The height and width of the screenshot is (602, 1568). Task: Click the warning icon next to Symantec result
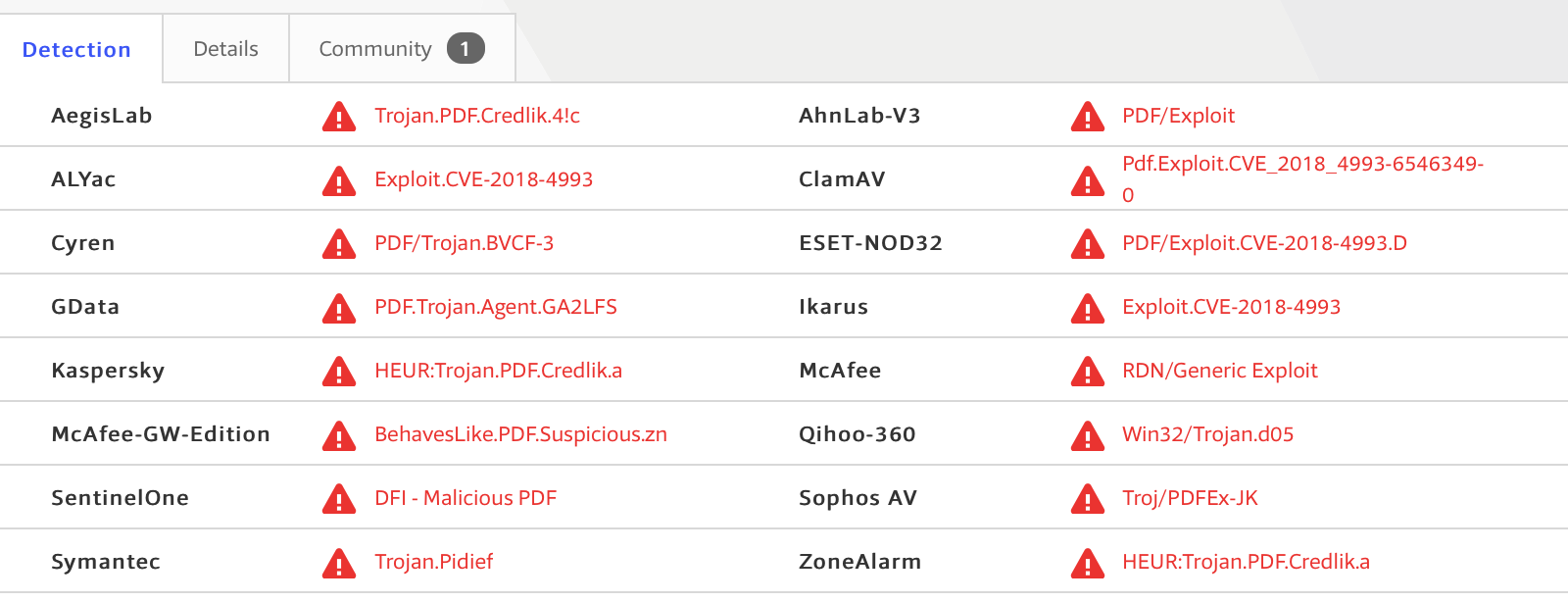(339, 563)
